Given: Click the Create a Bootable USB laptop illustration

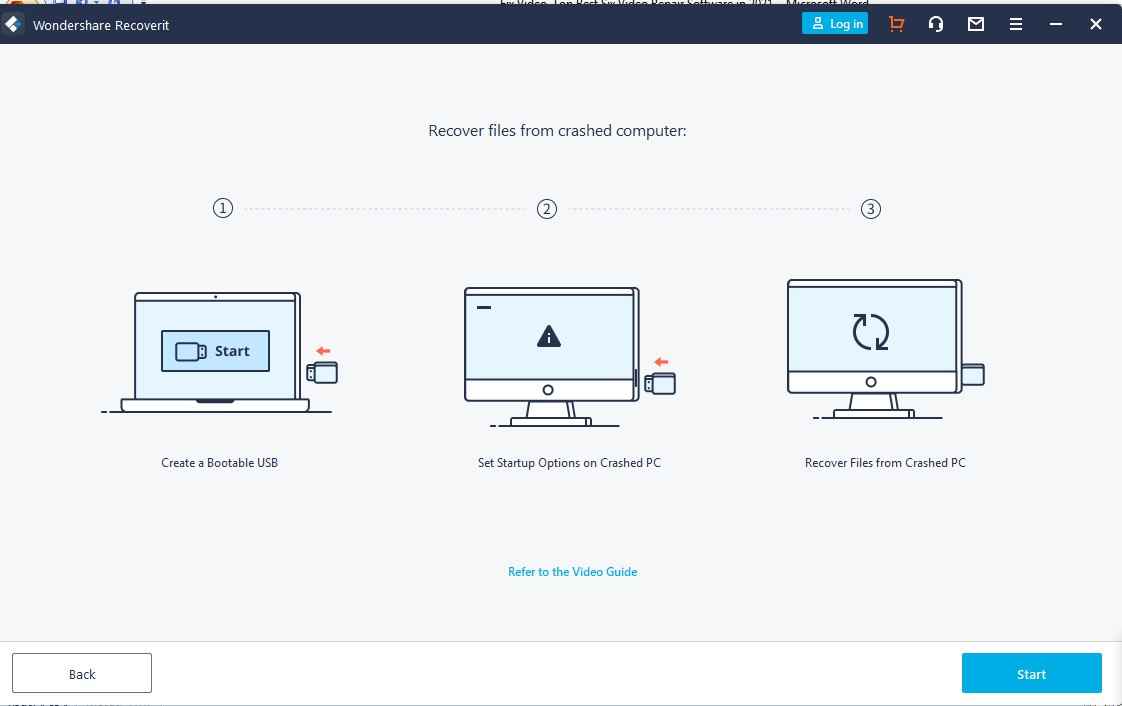Looking at the screenshot, I should [219, 353].
